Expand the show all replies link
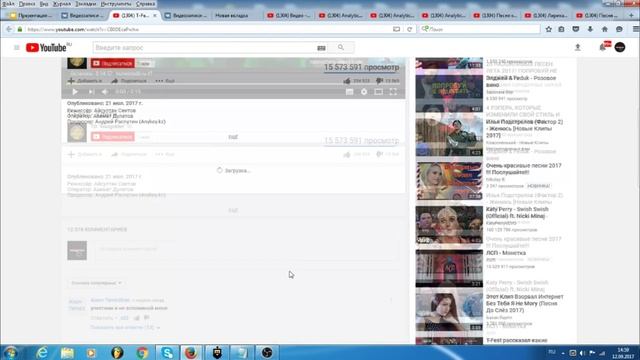 [125, 327]
